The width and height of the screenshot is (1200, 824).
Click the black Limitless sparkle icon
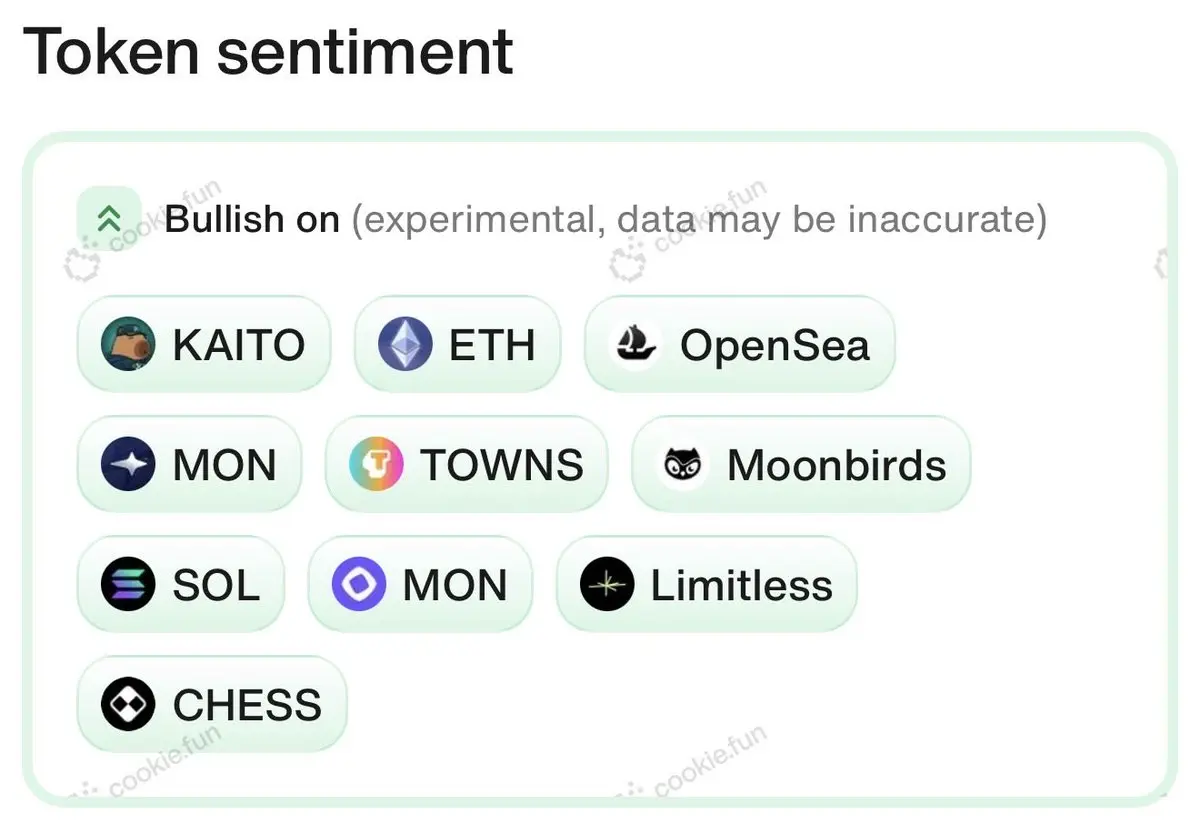(607, 585)
